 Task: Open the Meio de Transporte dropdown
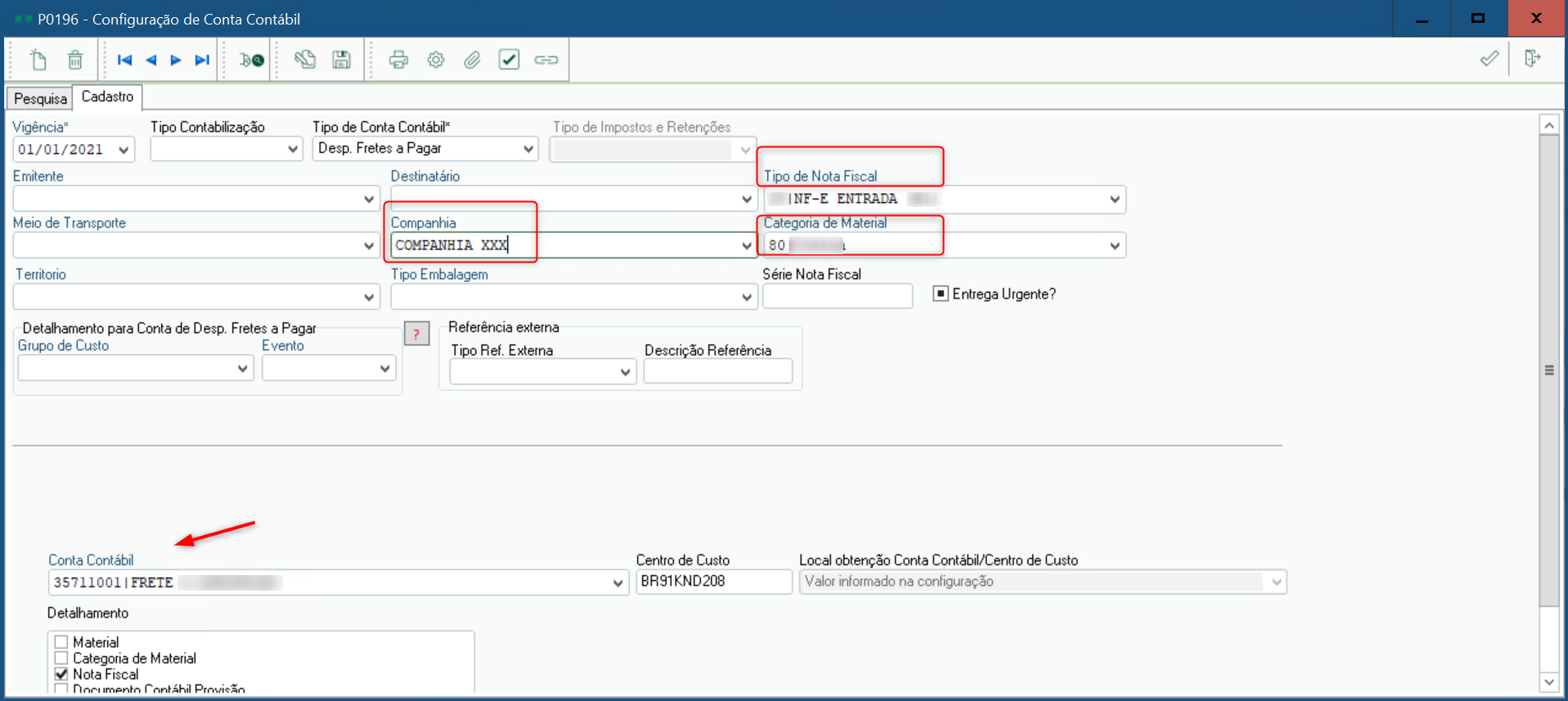(x=369, y=245)
